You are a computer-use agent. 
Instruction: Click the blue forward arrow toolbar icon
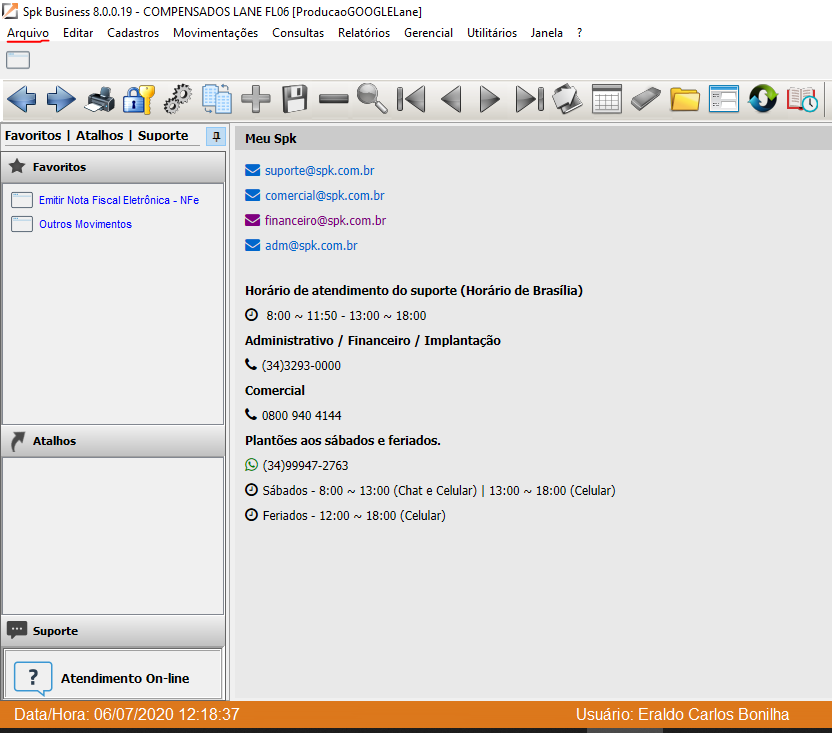pyautogui.click(x=61, y=99)
